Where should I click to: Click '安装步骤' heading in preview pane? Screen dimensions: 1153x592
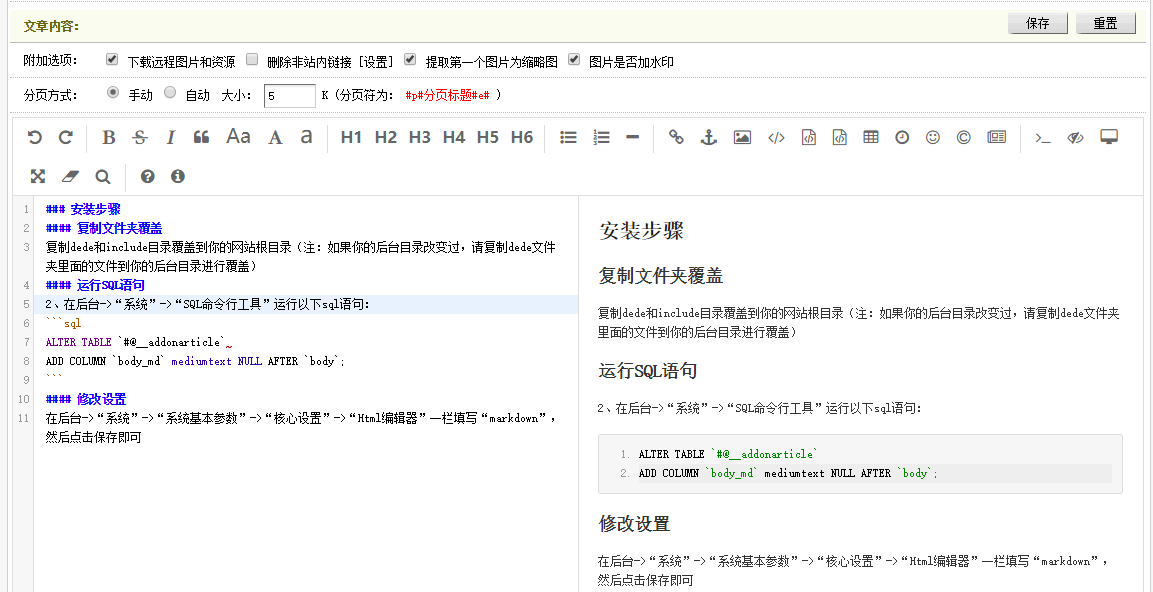(x=641, y=230)
